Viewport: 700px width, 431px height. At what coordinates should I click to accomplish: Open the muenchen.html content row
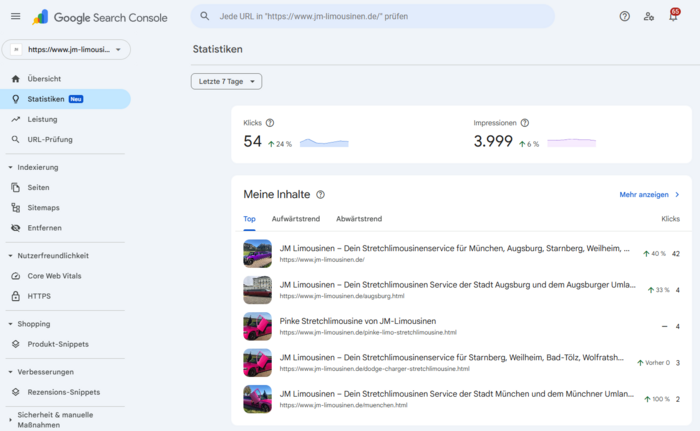tap(462, 399)
